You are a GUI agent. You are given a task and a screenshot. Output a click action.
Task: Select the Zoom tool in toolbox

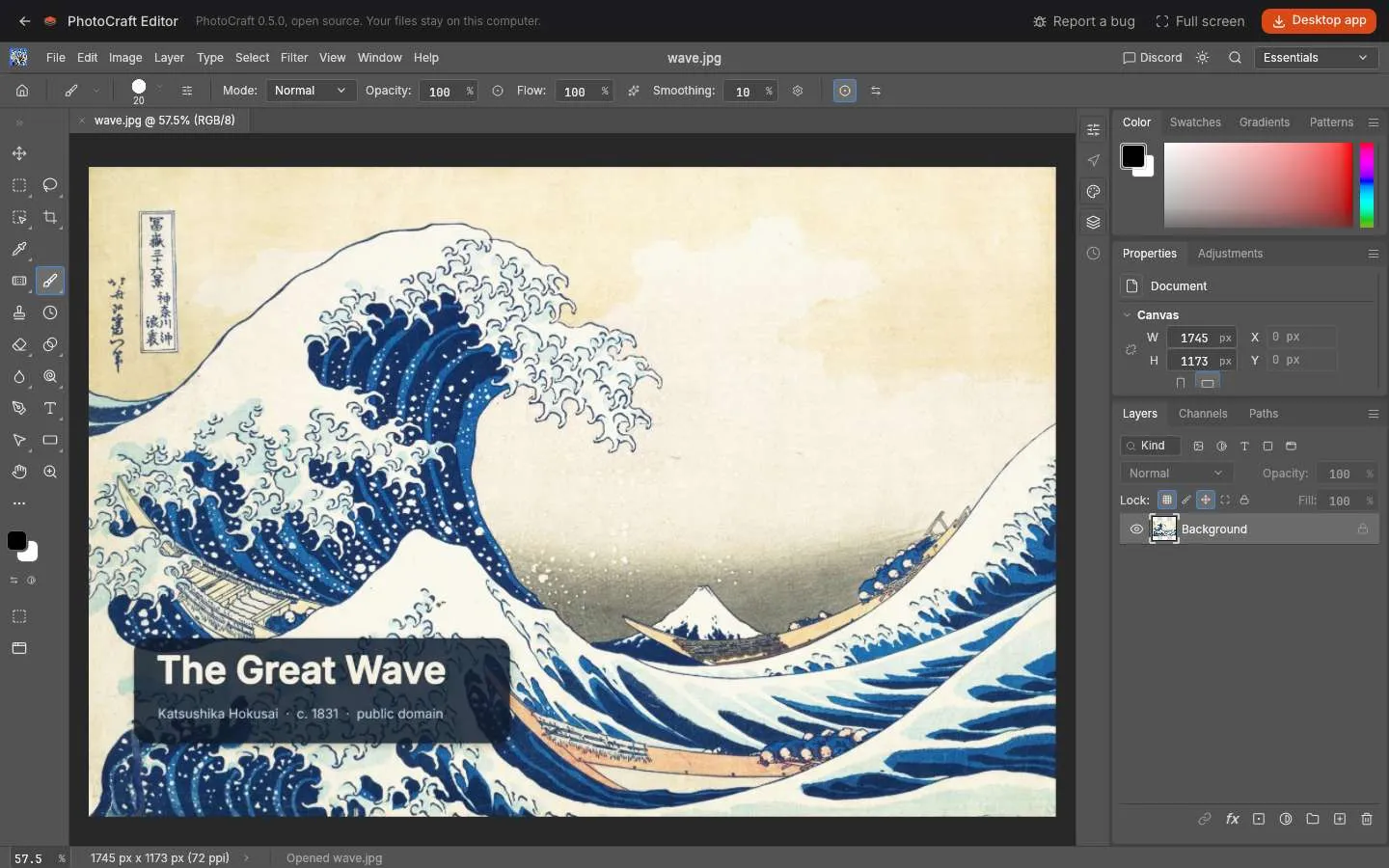tap(50, 472)
